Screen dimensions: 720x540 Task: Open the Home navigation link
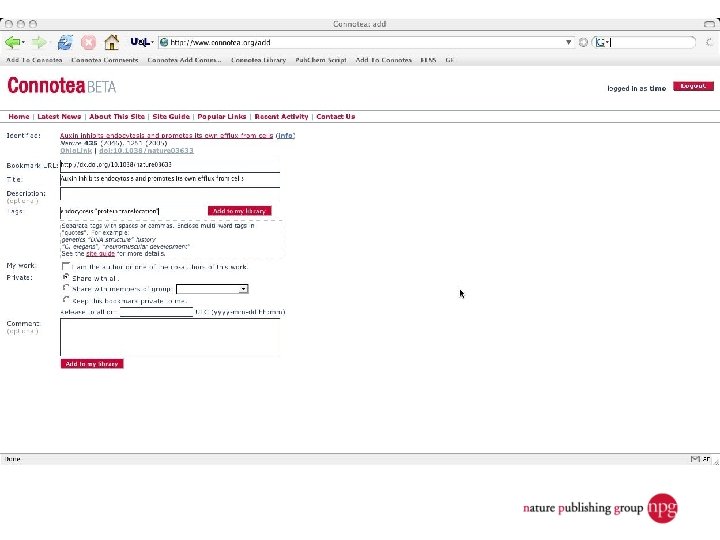[x=19, y=117]
